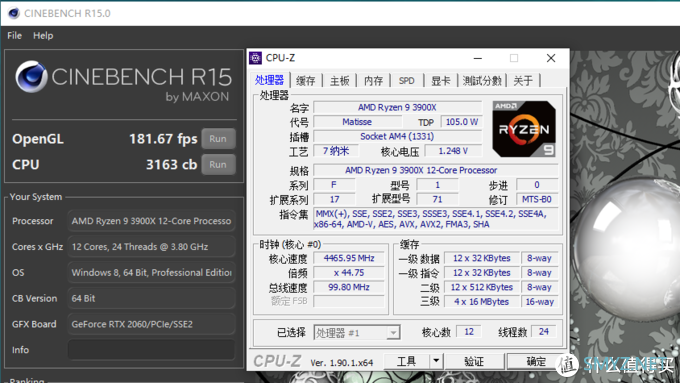The width and height of the screenshot is (680, 383).
Task: Click the x 44.75 multiplier value
Action: 349,272
